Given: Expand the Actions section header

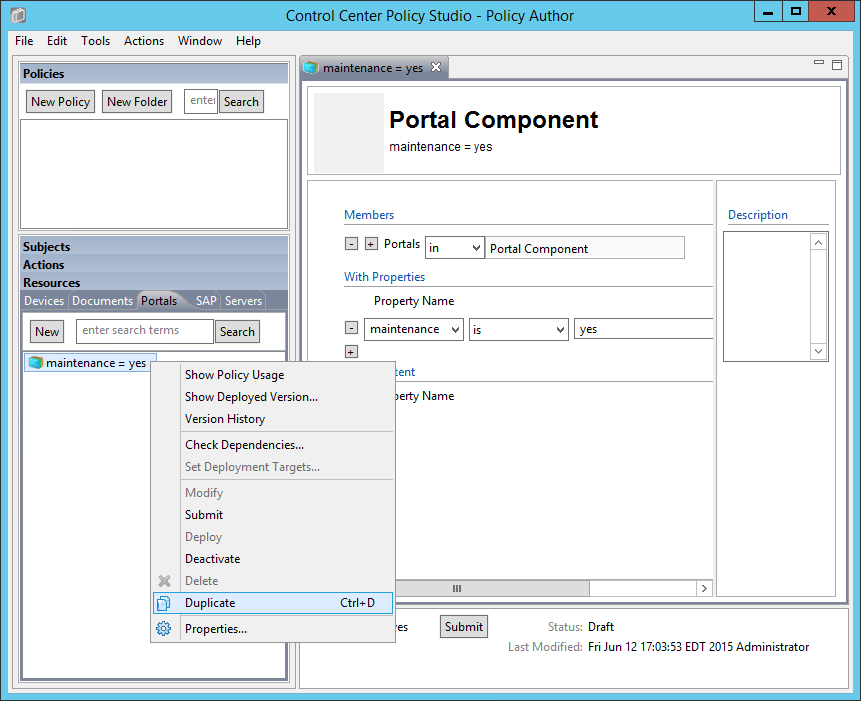Looking at the screenshot, I should [x=154, y=265].
